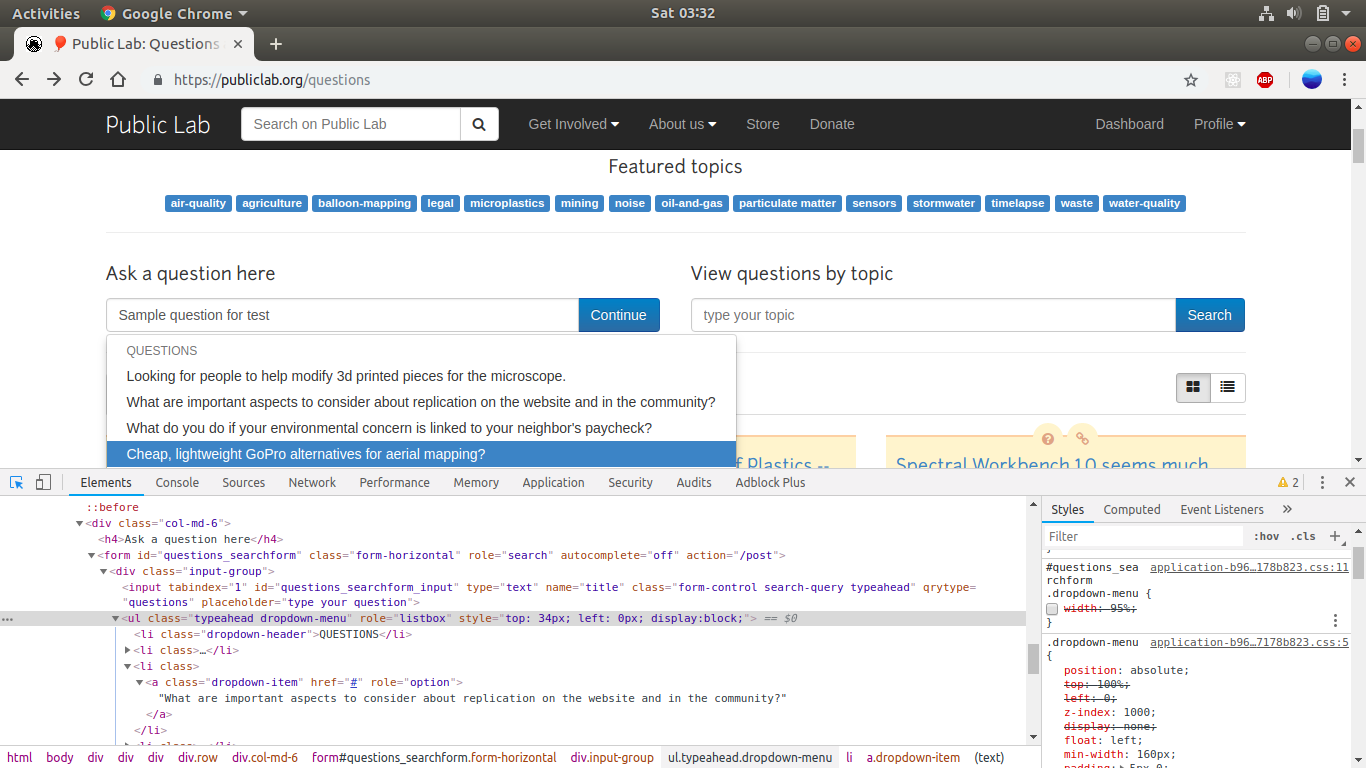The width and height of the screenshot is (1366, 768).
Task: Switch questions to list view layout
Action: pos(1227,387)
